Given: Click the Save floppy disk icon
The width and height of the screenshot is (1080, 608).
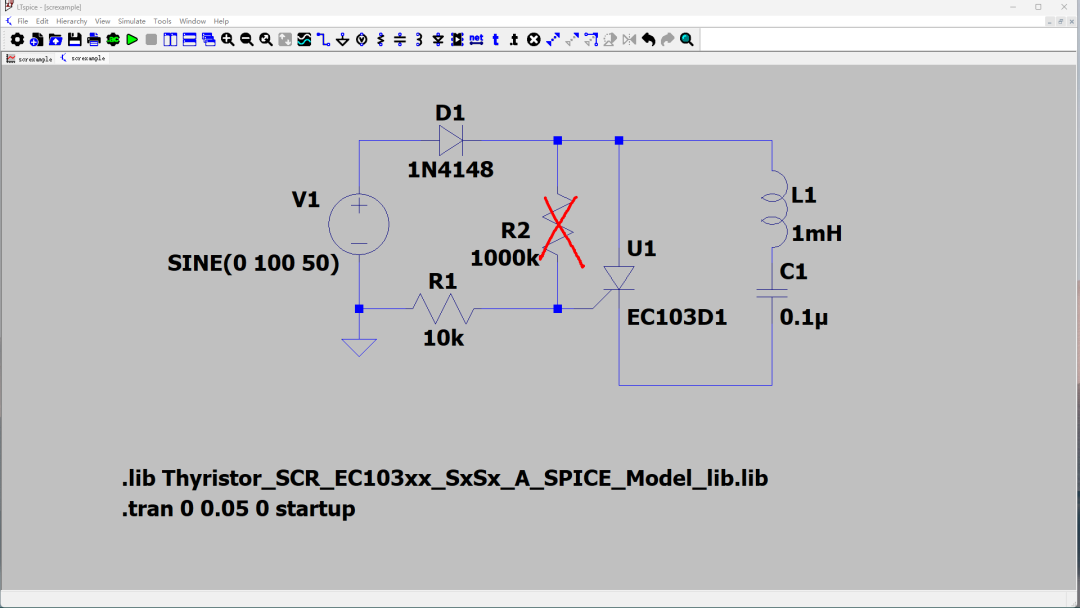Looking at the screenshot, I should 74,40.
